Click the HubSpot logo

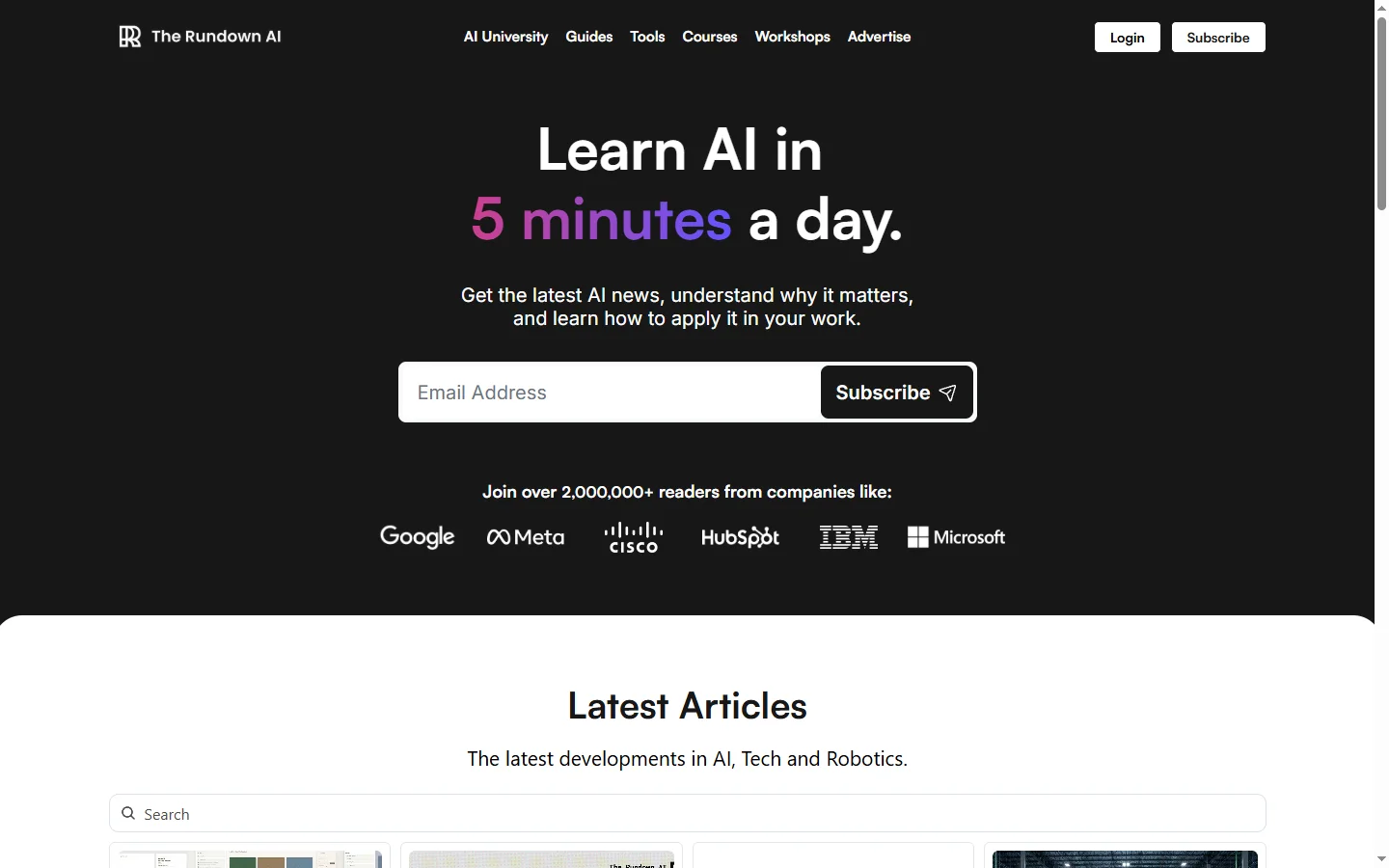click(741, 537)
